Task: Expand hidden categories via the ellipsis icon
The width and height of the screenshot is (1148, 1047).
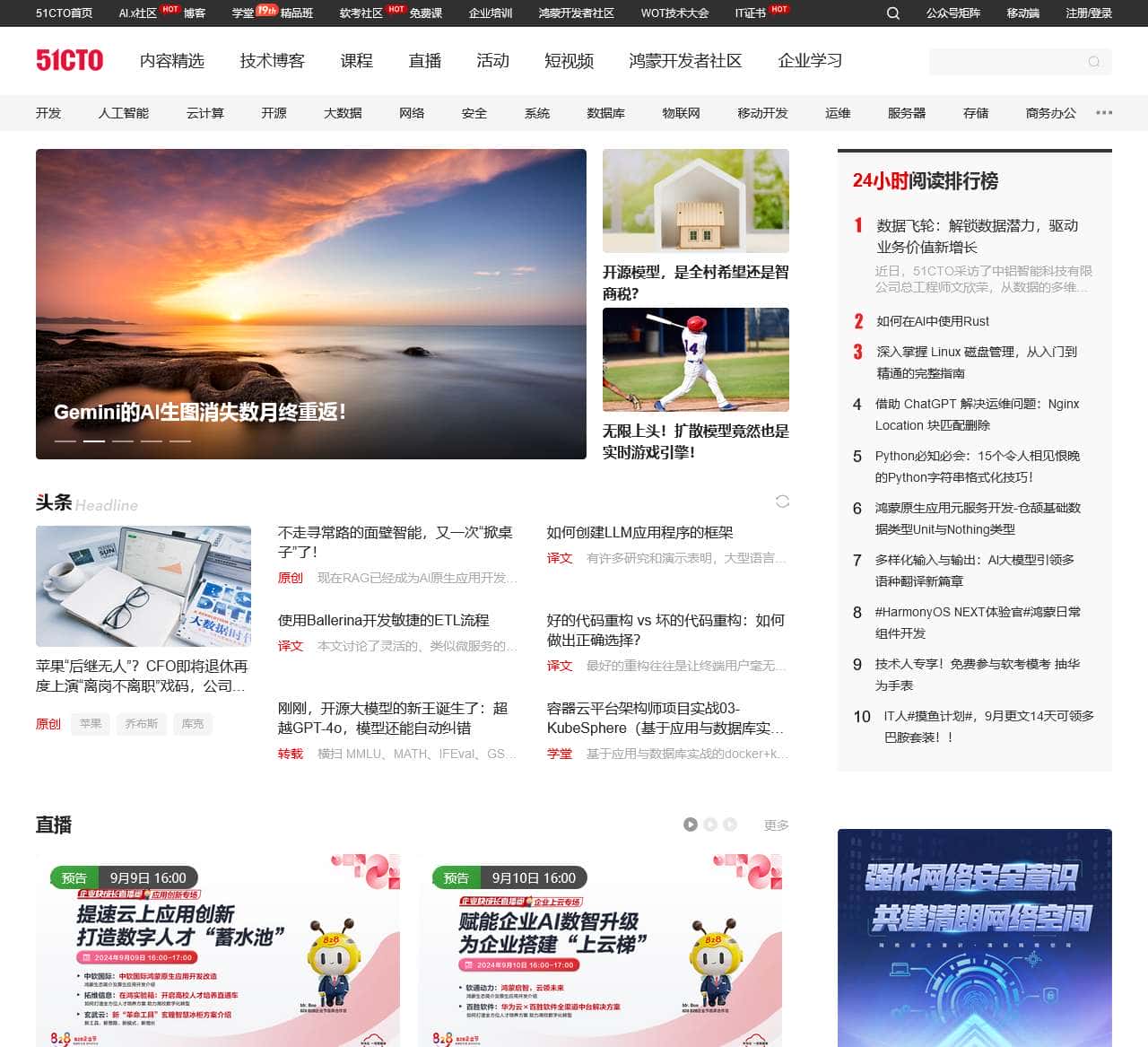Action: (x=1102, y=111)
